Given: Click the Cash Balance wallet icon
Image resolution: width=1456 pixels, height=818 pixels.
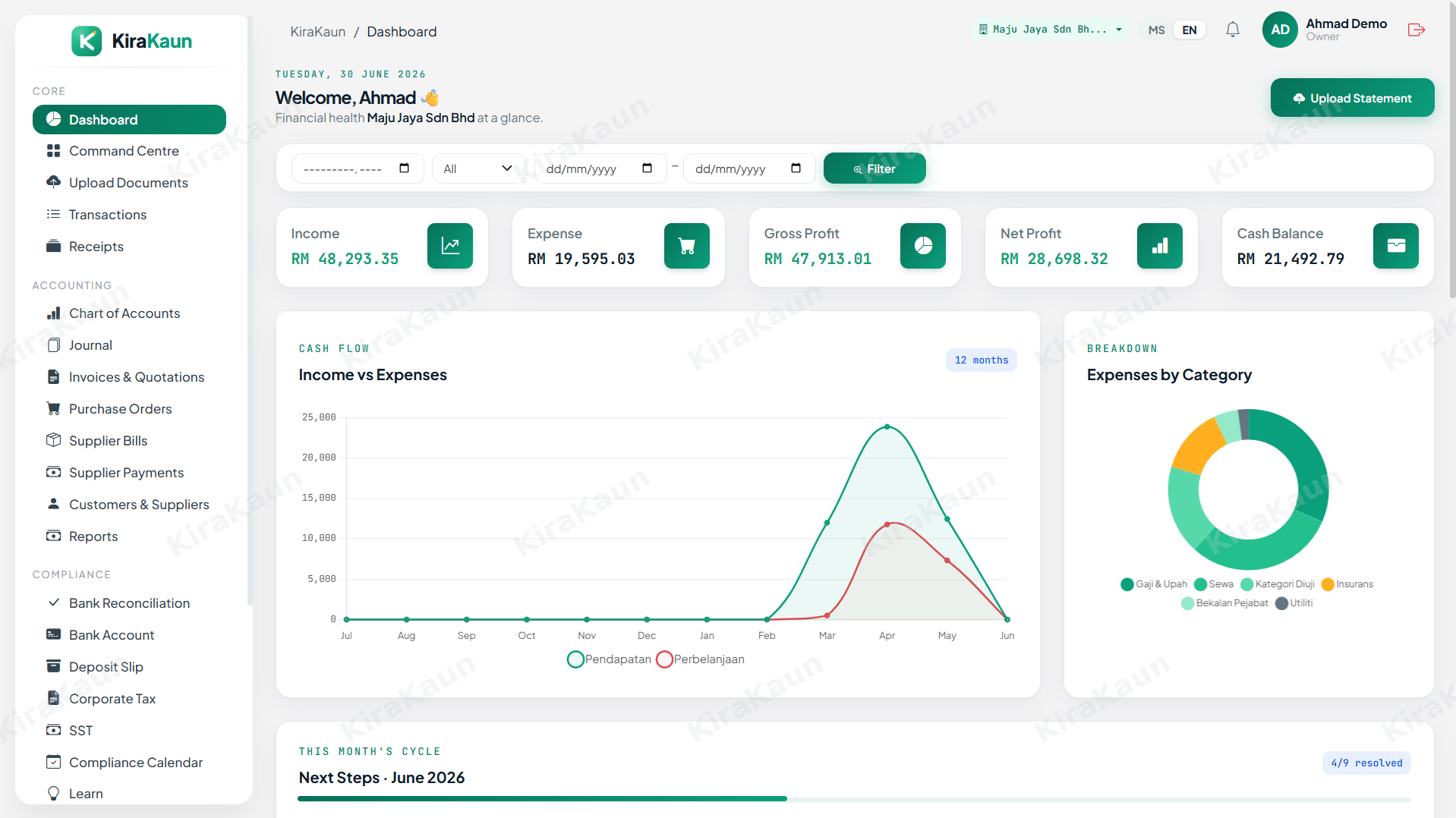Looking at the screenshot, I should coord(1396,246).
